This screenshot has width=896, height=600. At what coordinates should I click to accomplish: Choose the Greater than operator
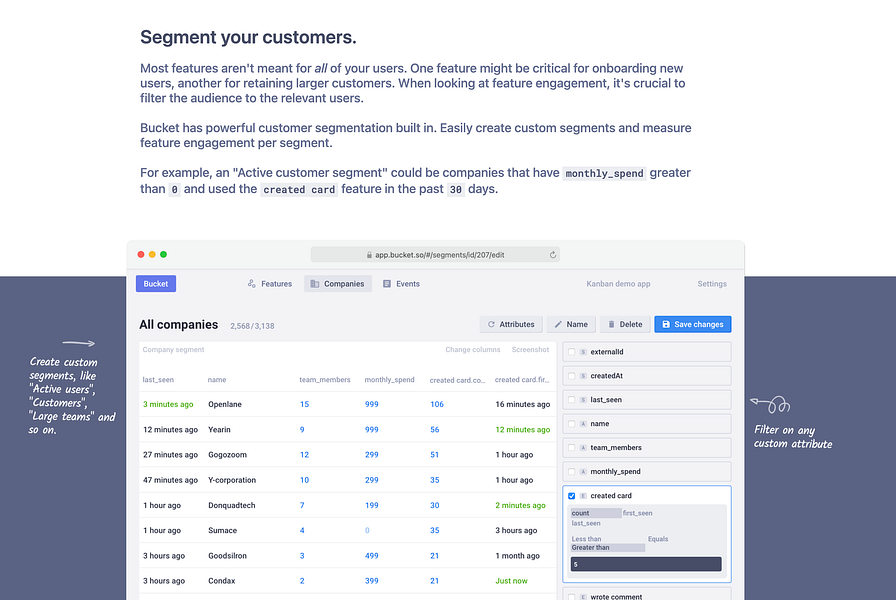pos(607,547)
